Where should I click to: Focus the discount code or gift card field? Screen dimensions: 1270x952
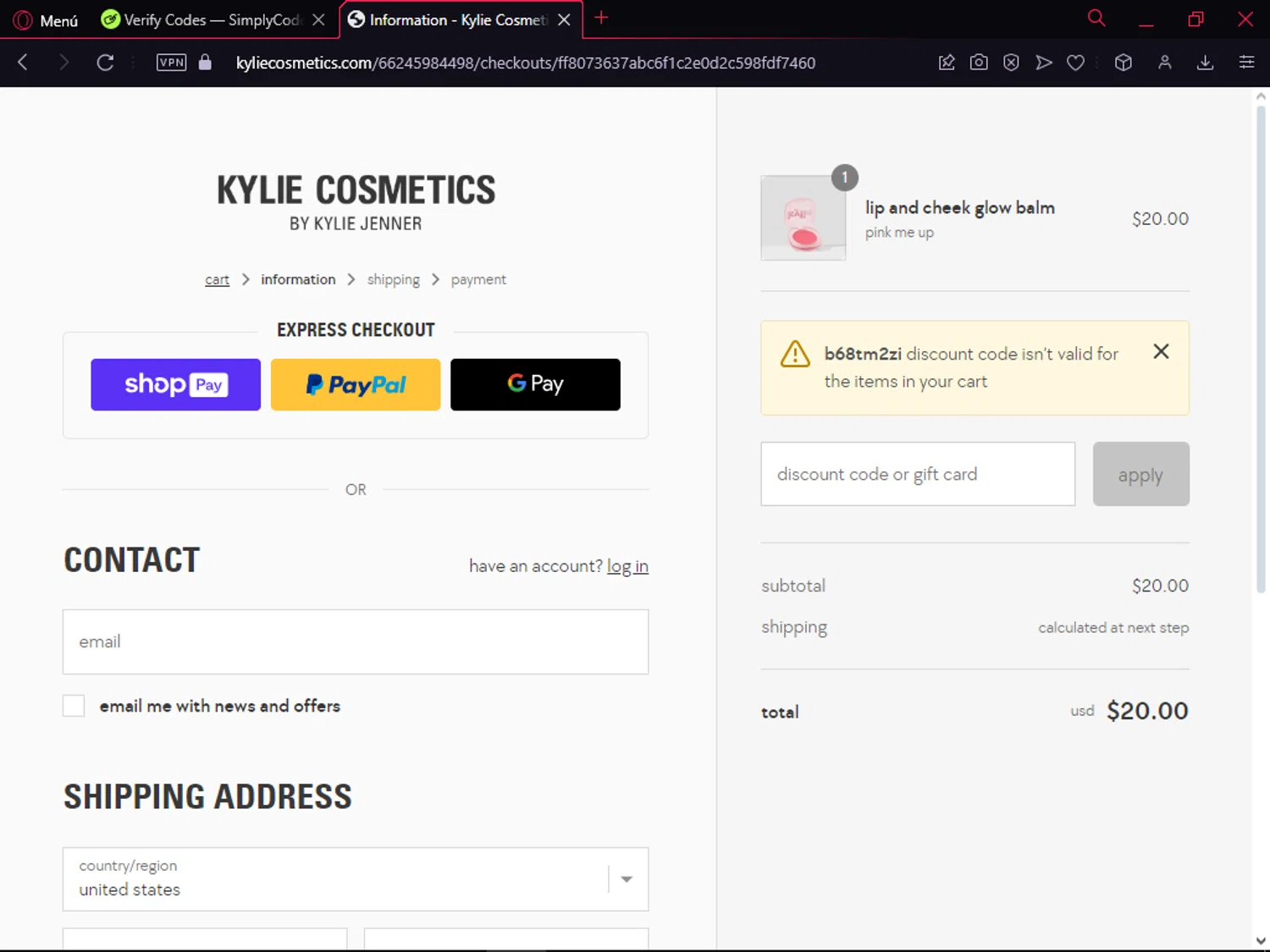[x=918, y=474]
